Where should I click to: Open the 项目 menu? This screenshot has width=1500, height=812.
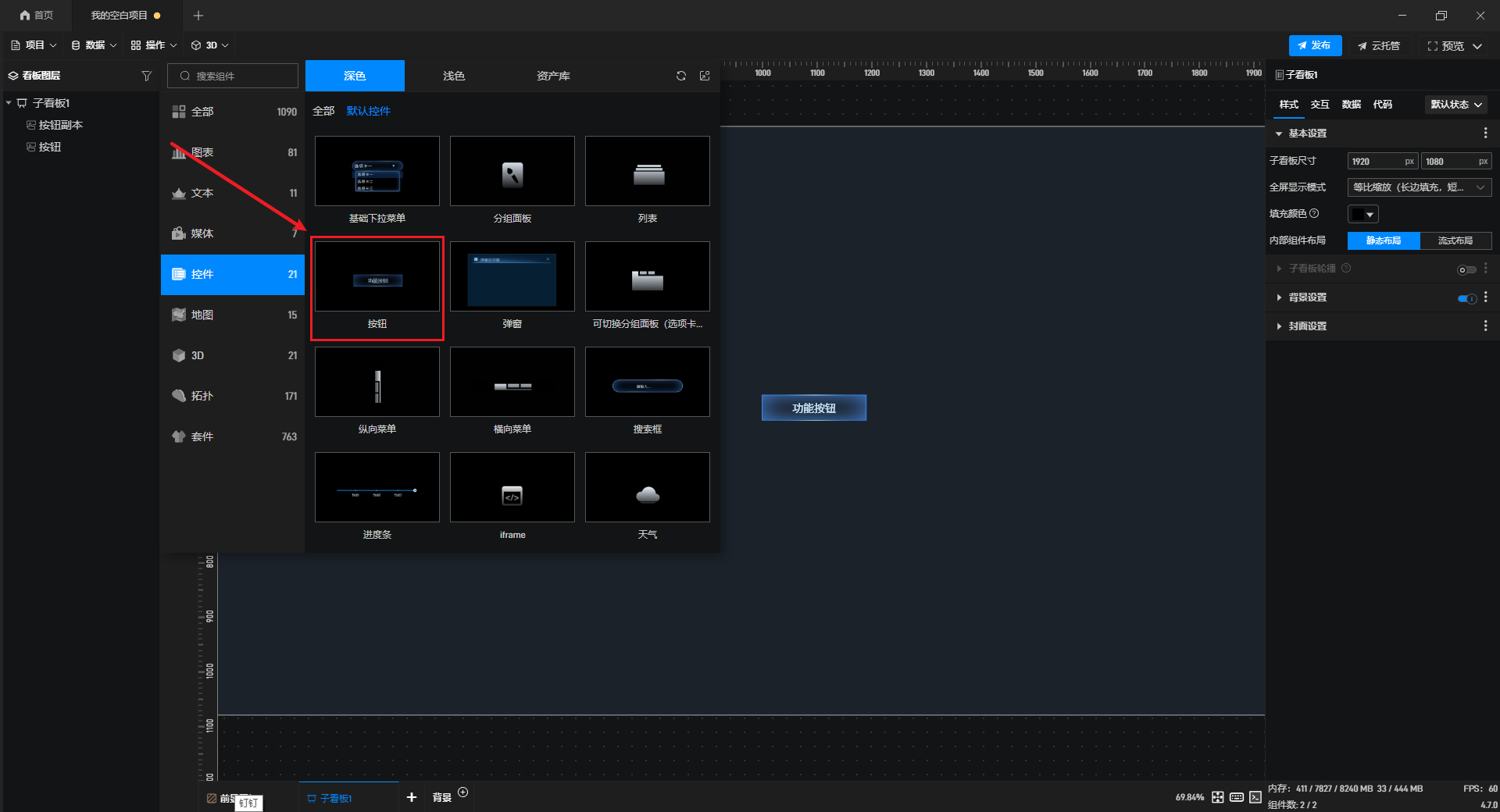coord(34,45)
